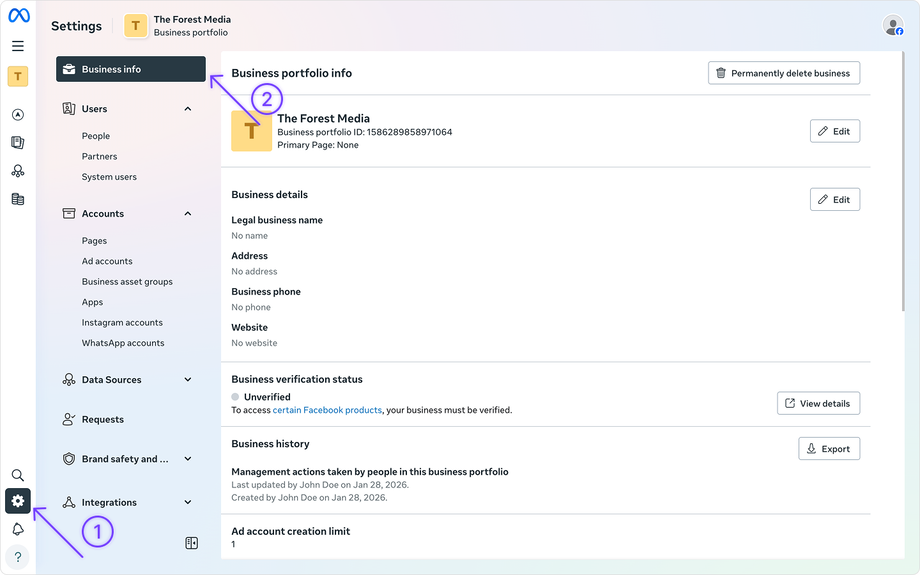Expand the Integrations section chevron
The image size is (920, 575).
pos(188,503)
